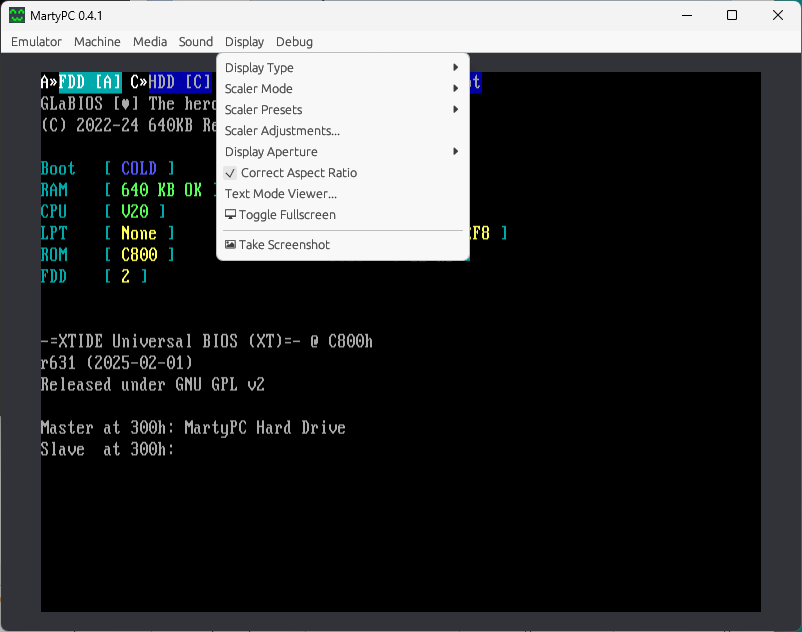Open the Debug menu
Screen dimensions: 802x632
point(294,42)
